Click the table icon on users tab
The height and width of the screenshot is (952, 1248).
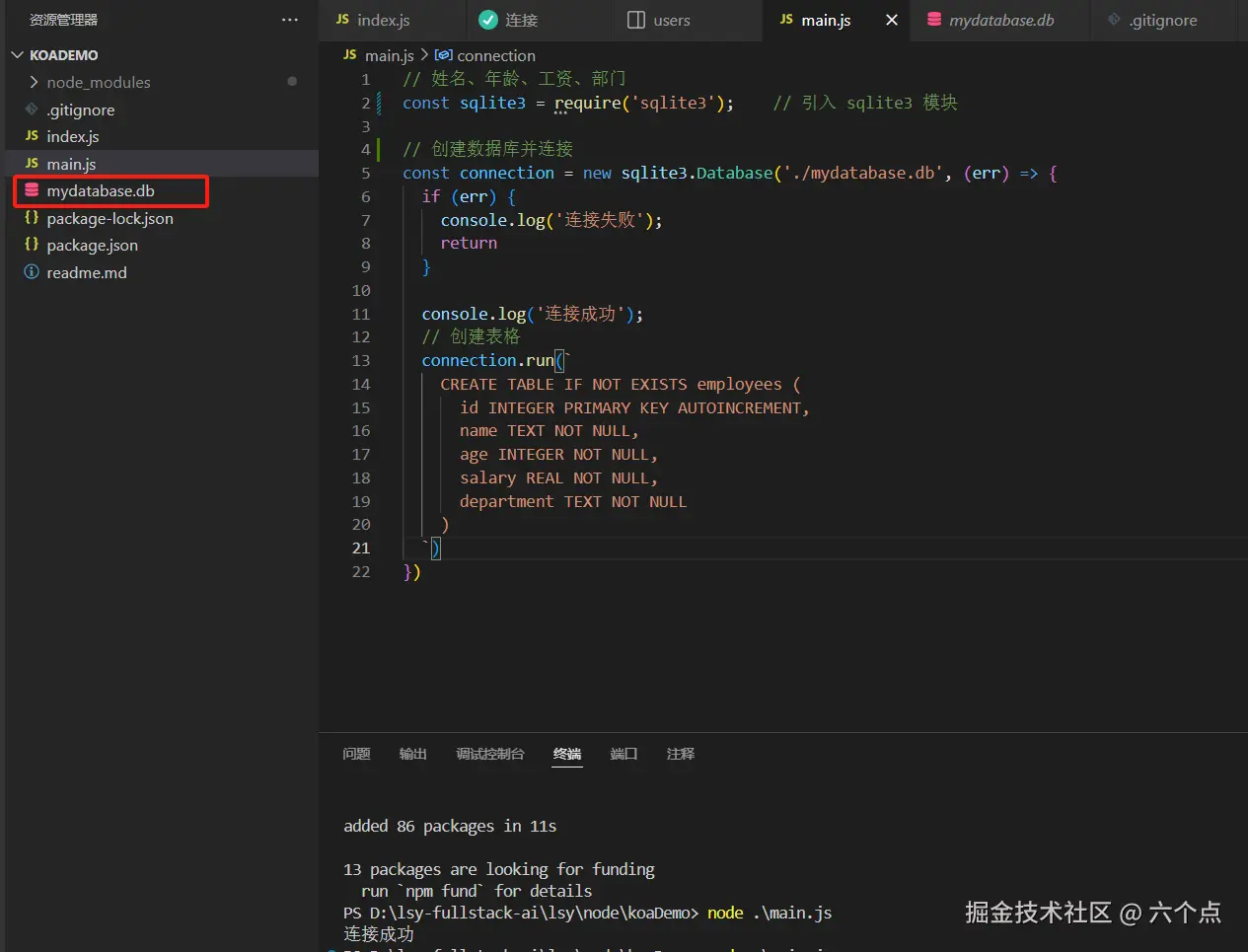(636, 20)
